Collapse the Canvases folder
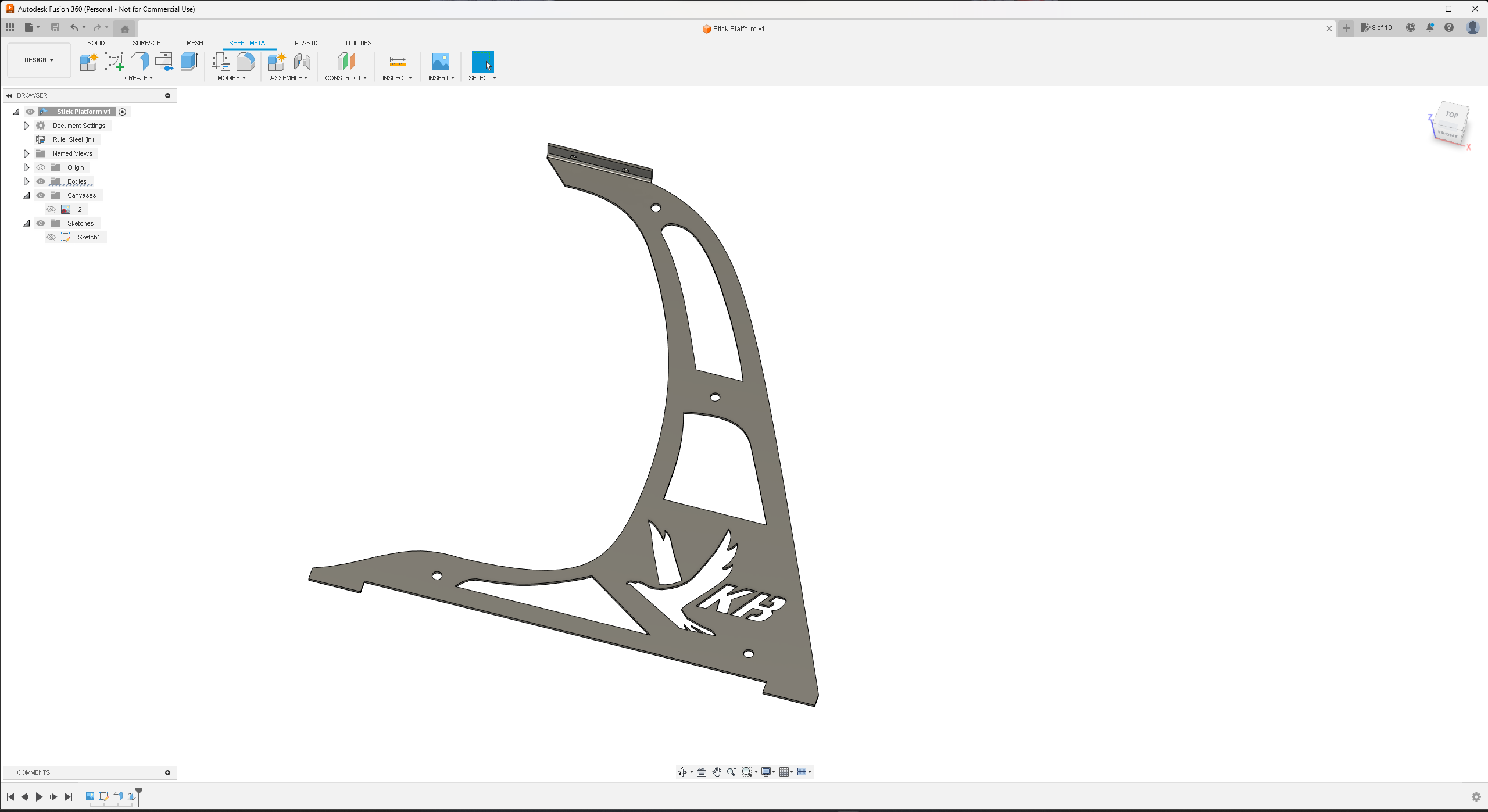This screenshot has height=812, width=1488. 26,195
